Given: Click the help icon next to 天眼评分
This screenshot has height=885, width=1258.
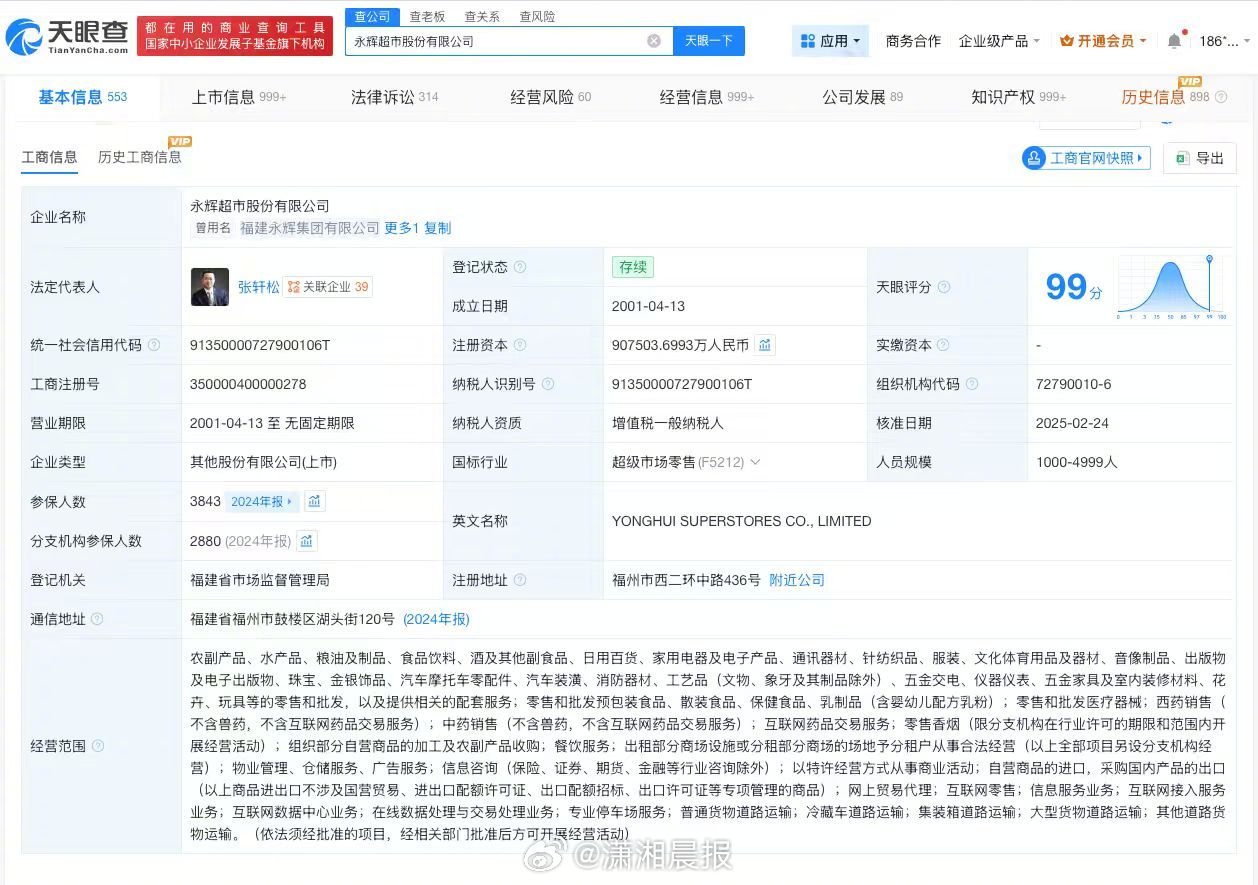Looking at the screenshot, I should coord(944,287).
